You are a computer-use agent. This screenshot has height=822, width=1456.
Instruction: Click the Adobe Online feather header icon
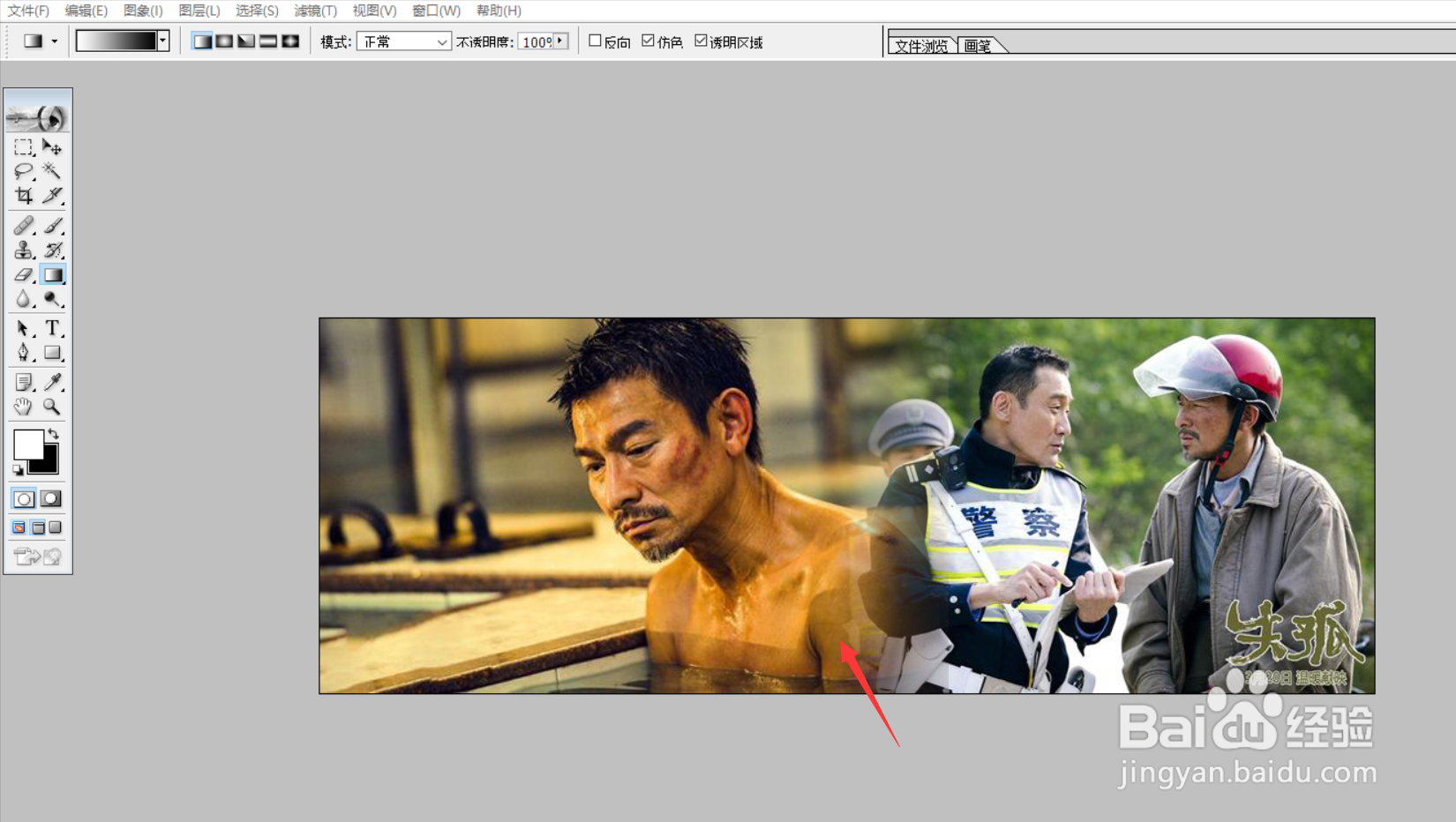tap(37, 116)
